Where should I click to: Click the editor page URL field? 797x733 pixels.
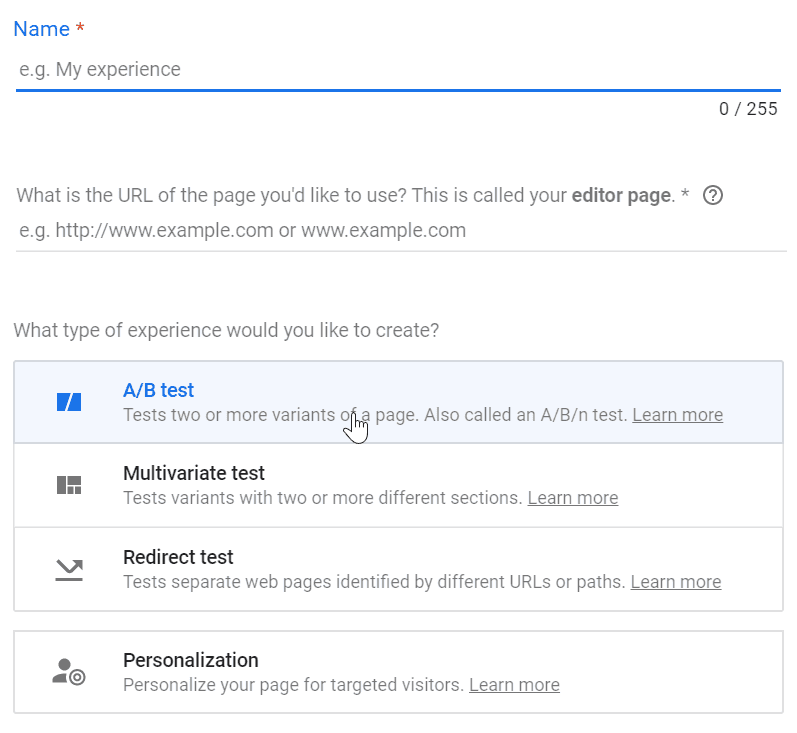(400, 231)
